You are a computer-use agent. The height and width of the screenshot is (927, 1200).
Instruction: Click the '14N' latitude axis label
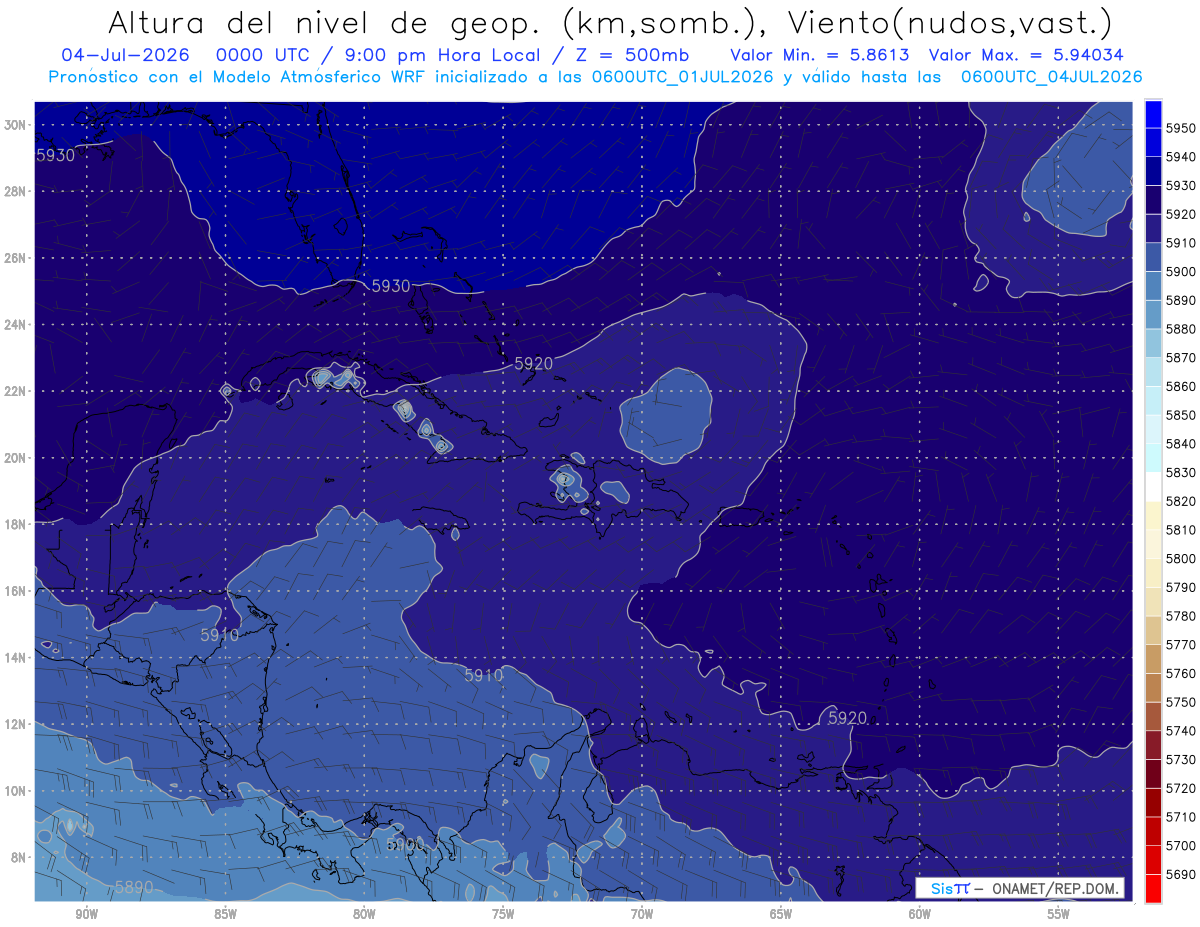click(x=17, y=658)
